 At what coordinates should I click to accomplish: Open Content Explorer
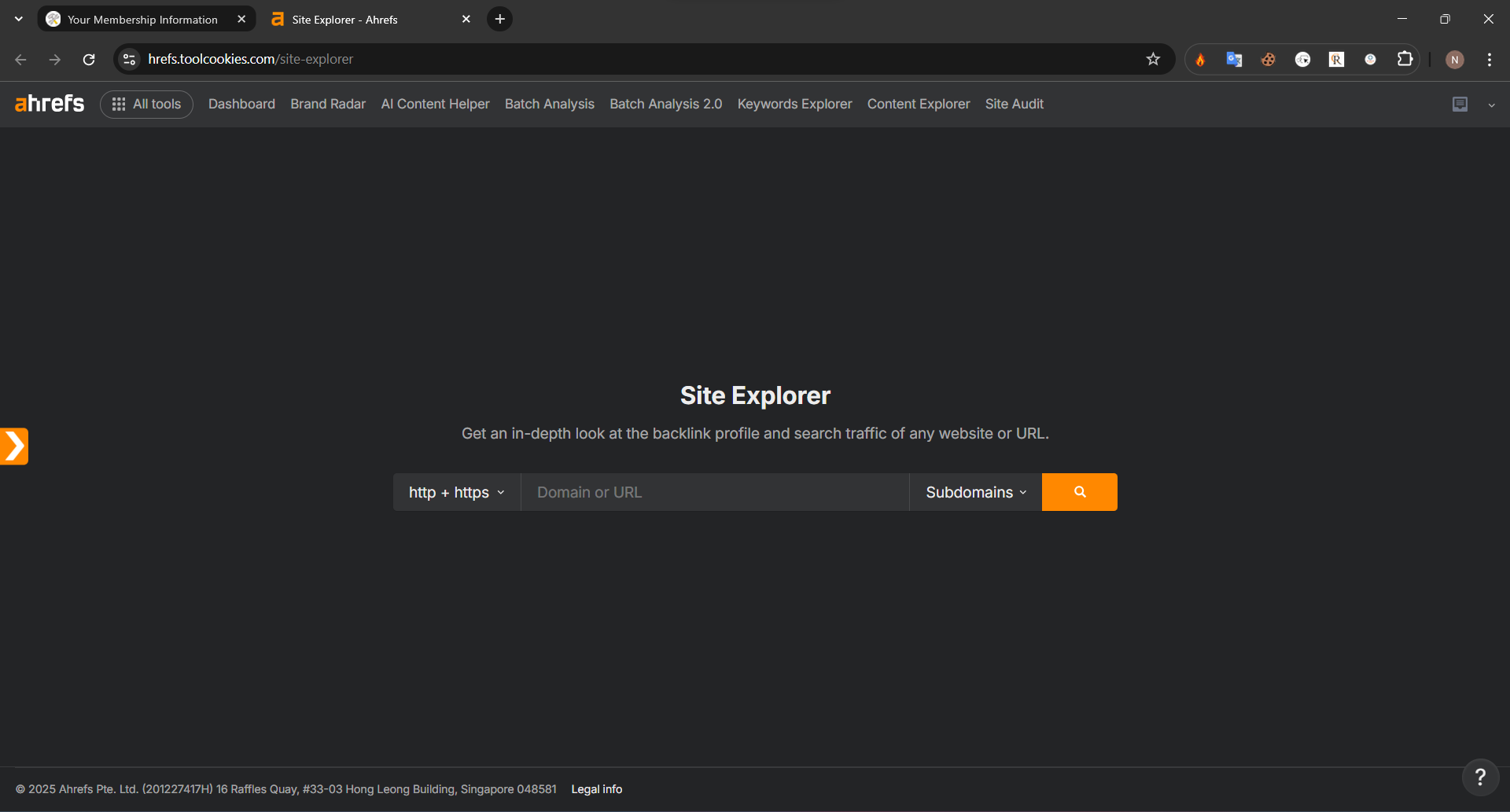(x=919, y=104)
